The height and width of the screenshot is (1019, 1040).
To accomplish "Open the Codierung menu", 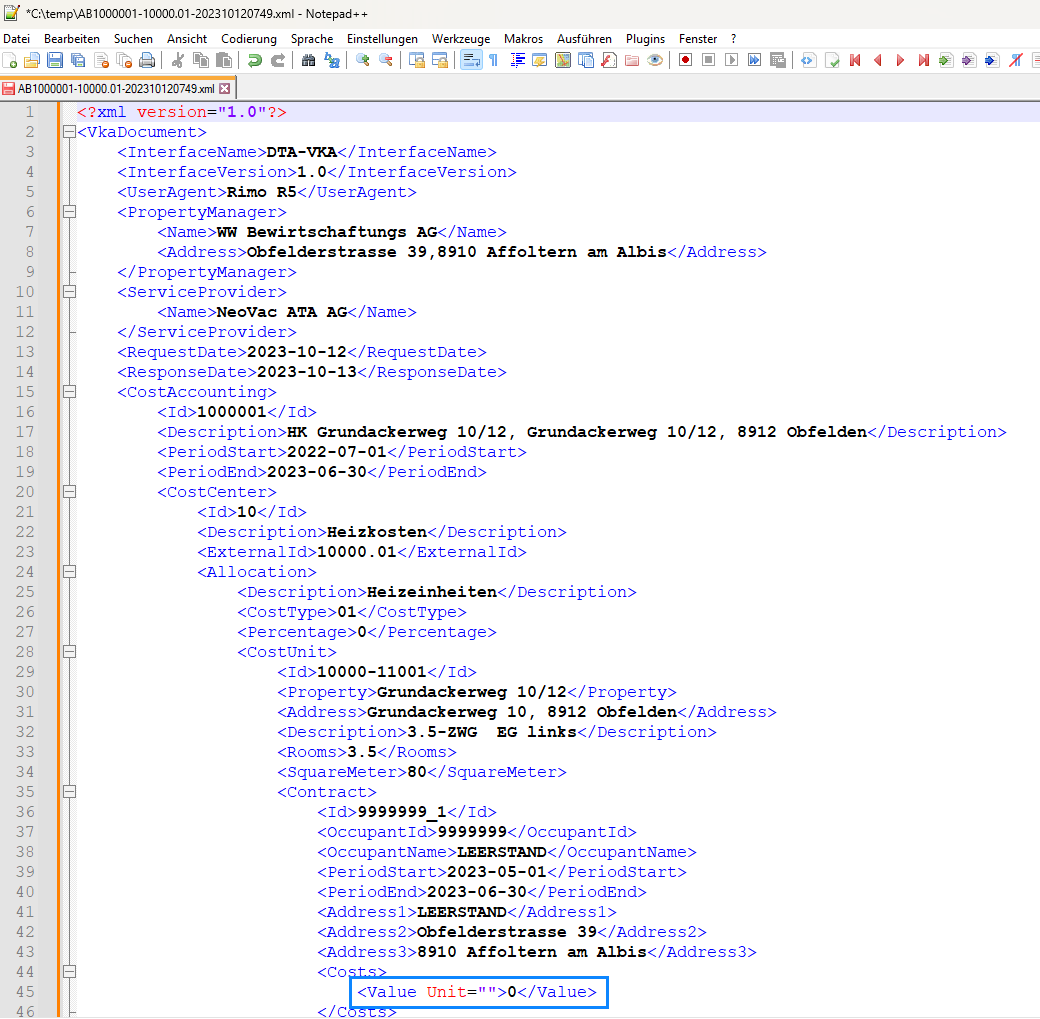I will [x=249, y=39].
